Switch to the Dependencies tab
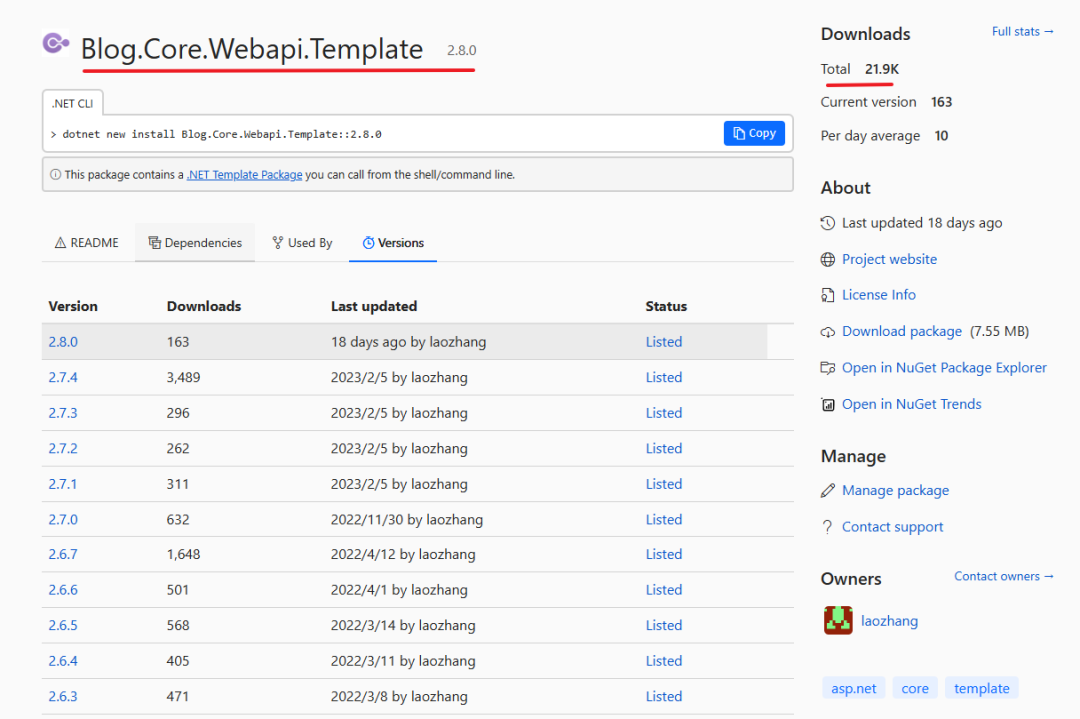Image resolution: width=1080 pixels, height=719 pixels. (195, 242)
